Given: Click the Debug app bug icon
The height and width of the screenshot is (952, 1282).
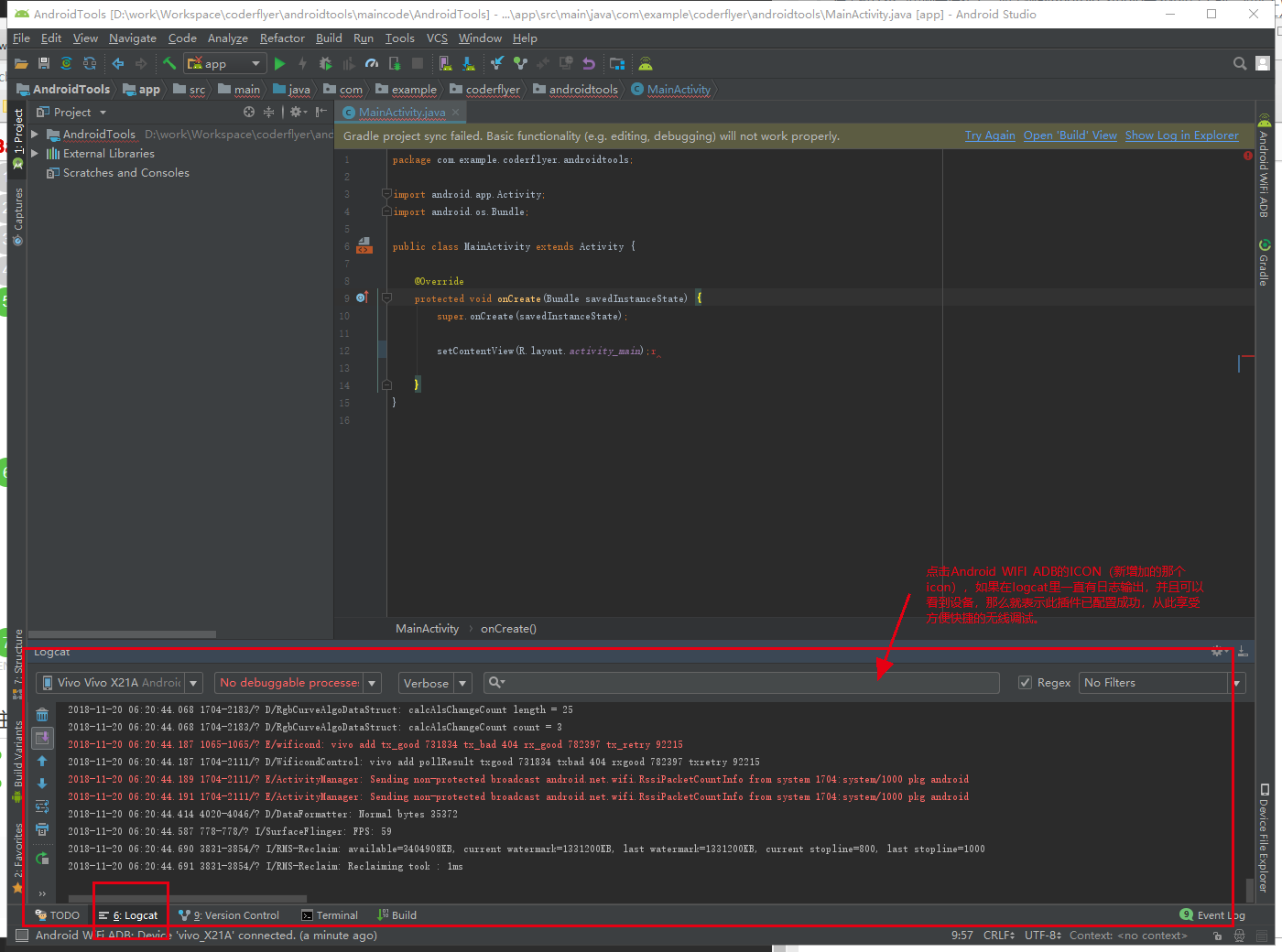Looking at the screenshot, I should tap(325, 64).
